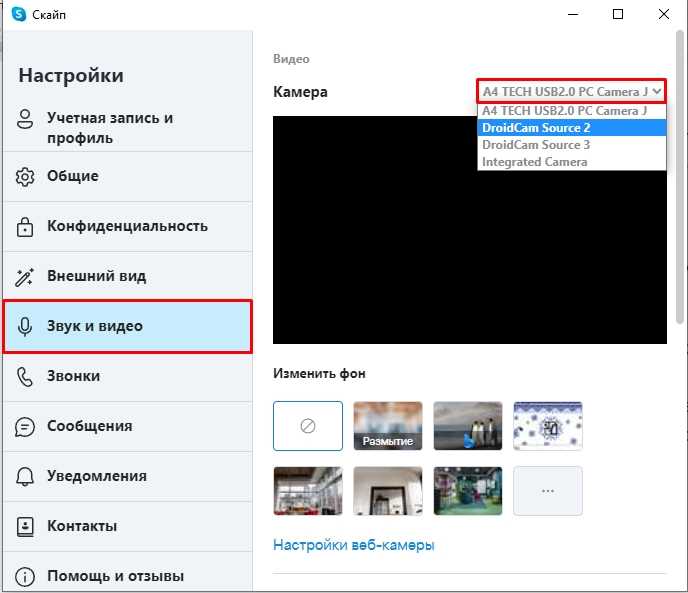Viewport: 688px width, 593px height.
Task: Select the snowflake pattern background thumbnail
Action: coord(548,426)
